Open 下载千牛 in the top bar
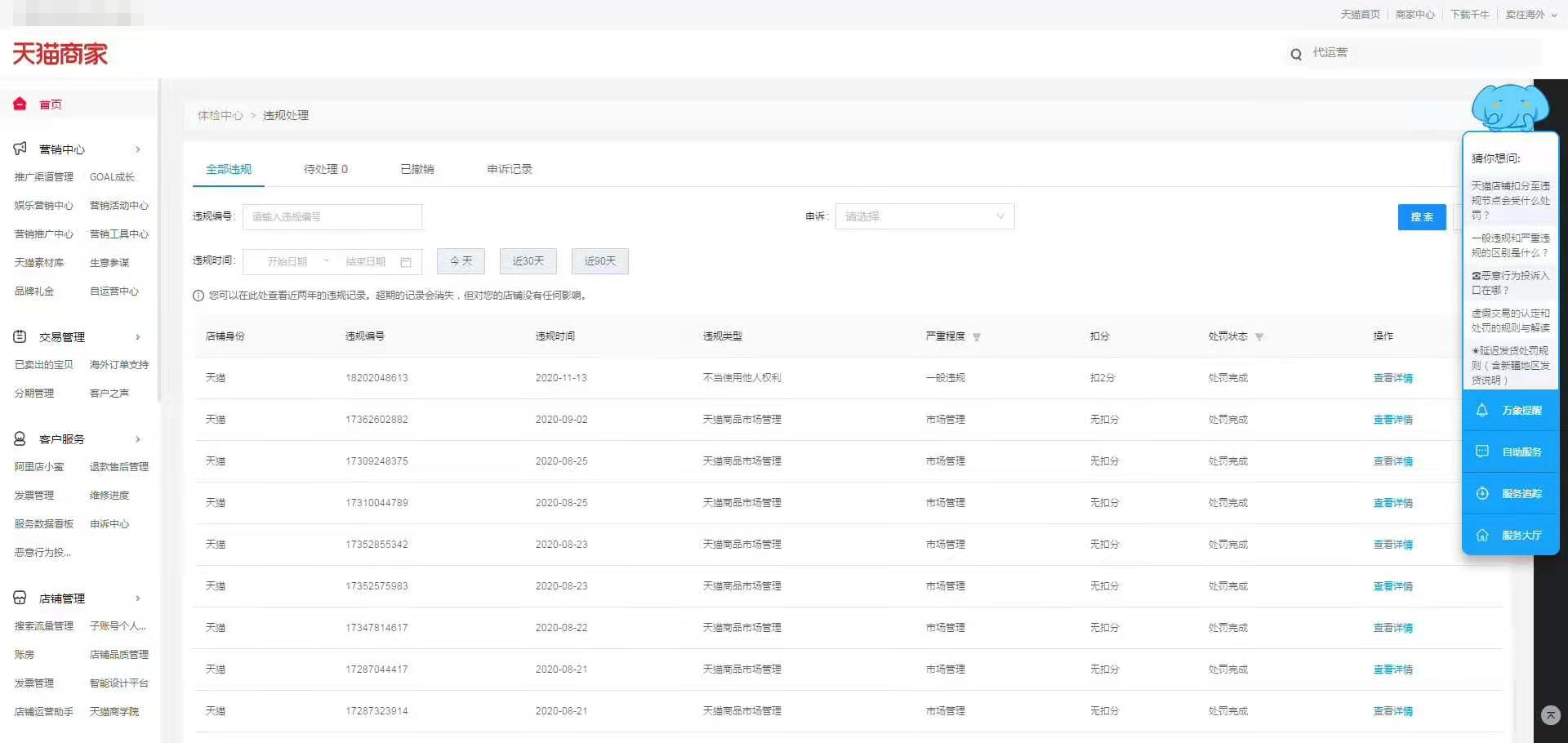 pyautogui.click(x=1469, y=15)
